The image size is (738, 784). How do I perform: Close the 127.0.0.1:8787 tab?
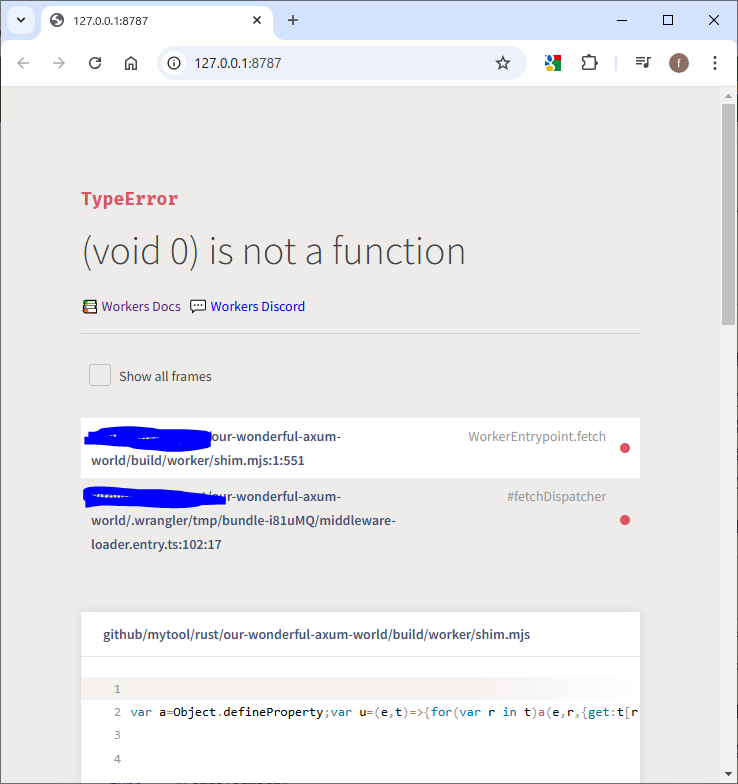[257, 20]
